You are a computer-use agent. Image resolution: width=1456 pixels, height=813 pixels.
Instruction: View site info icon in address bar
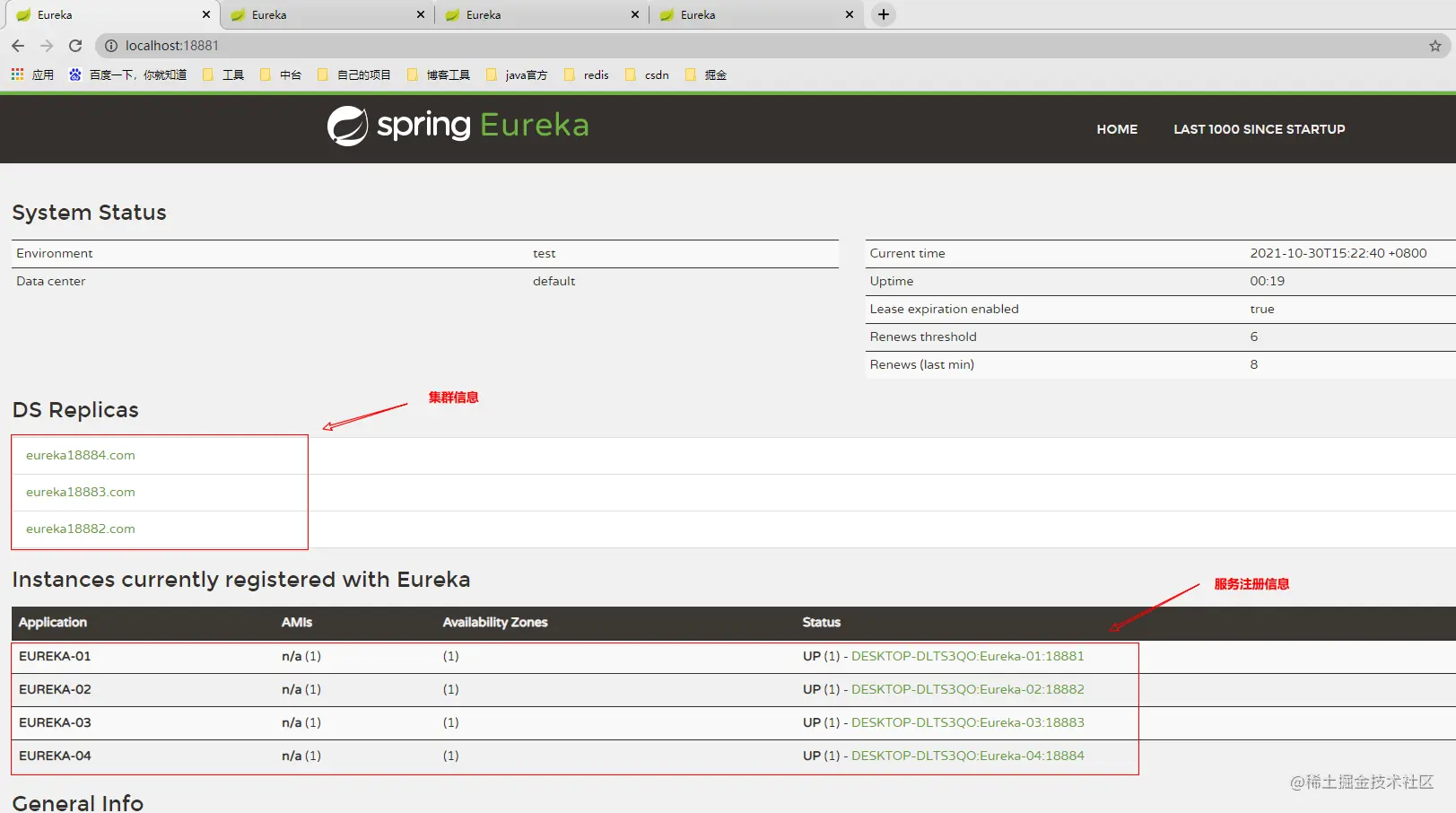tap(111, 46)
